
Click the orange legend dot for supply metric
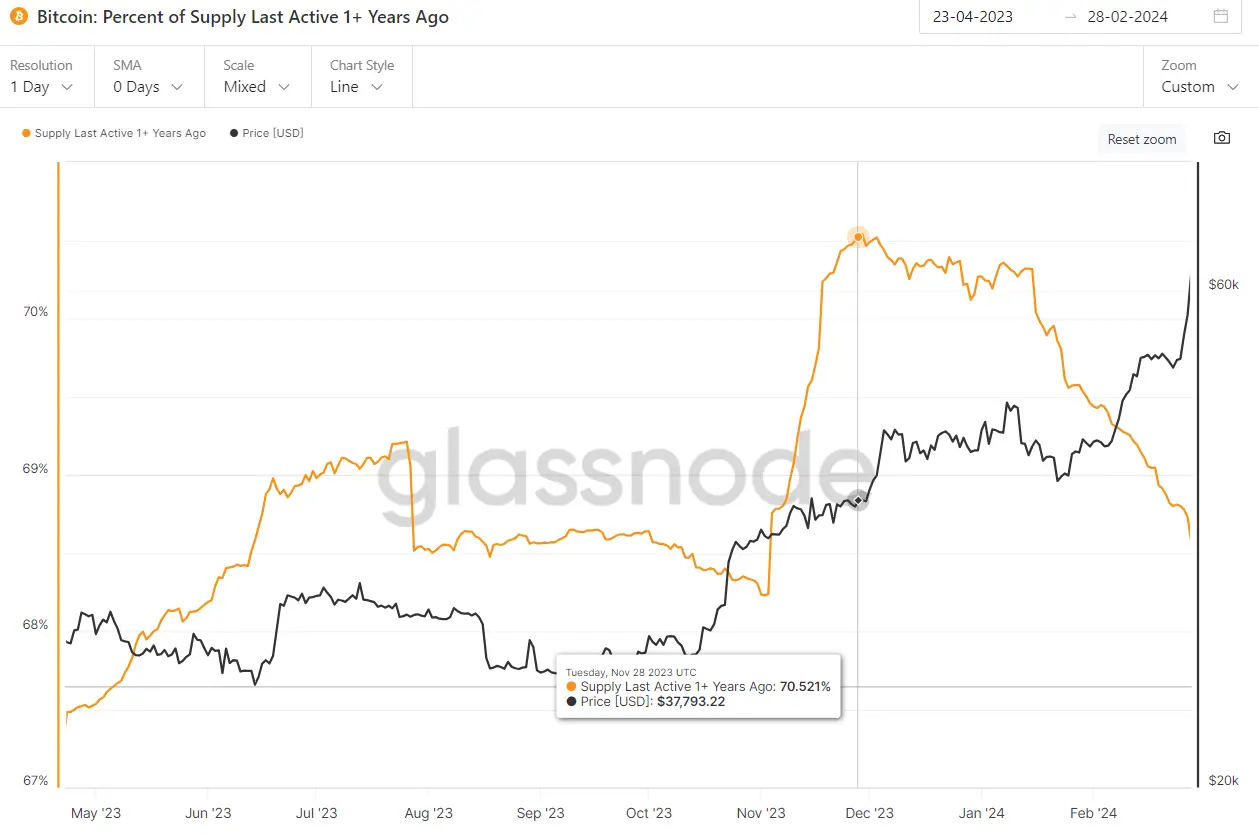click(x=24, y=132)
